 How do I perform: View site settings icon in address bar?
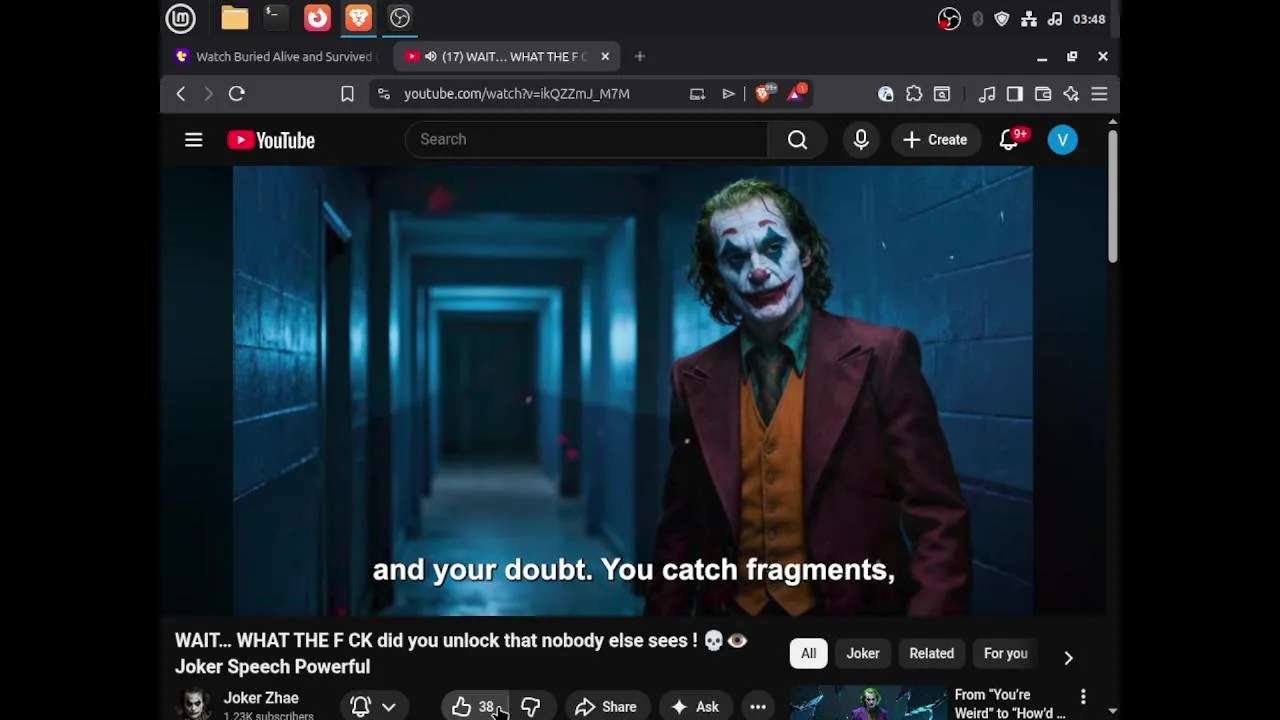pos(383,94)
